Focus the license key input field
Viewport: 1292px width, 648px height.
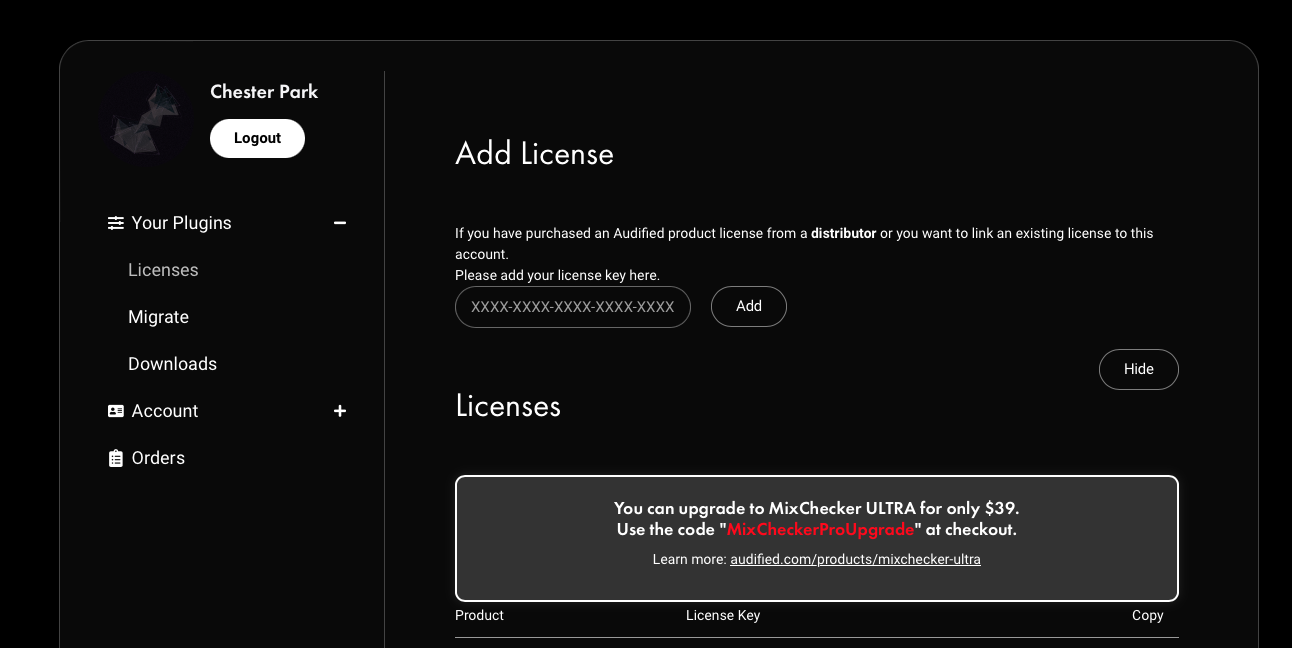coord(573,307)
